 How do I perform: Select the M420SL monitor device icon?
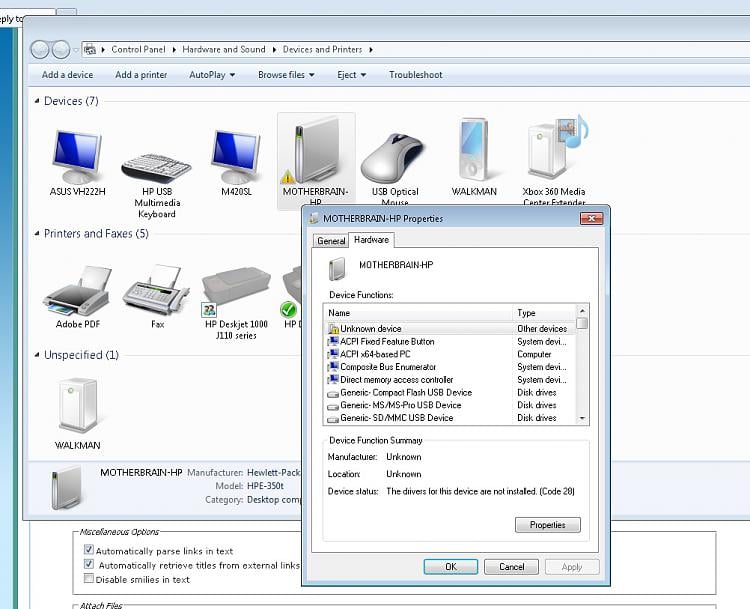[x=236, y=157]
